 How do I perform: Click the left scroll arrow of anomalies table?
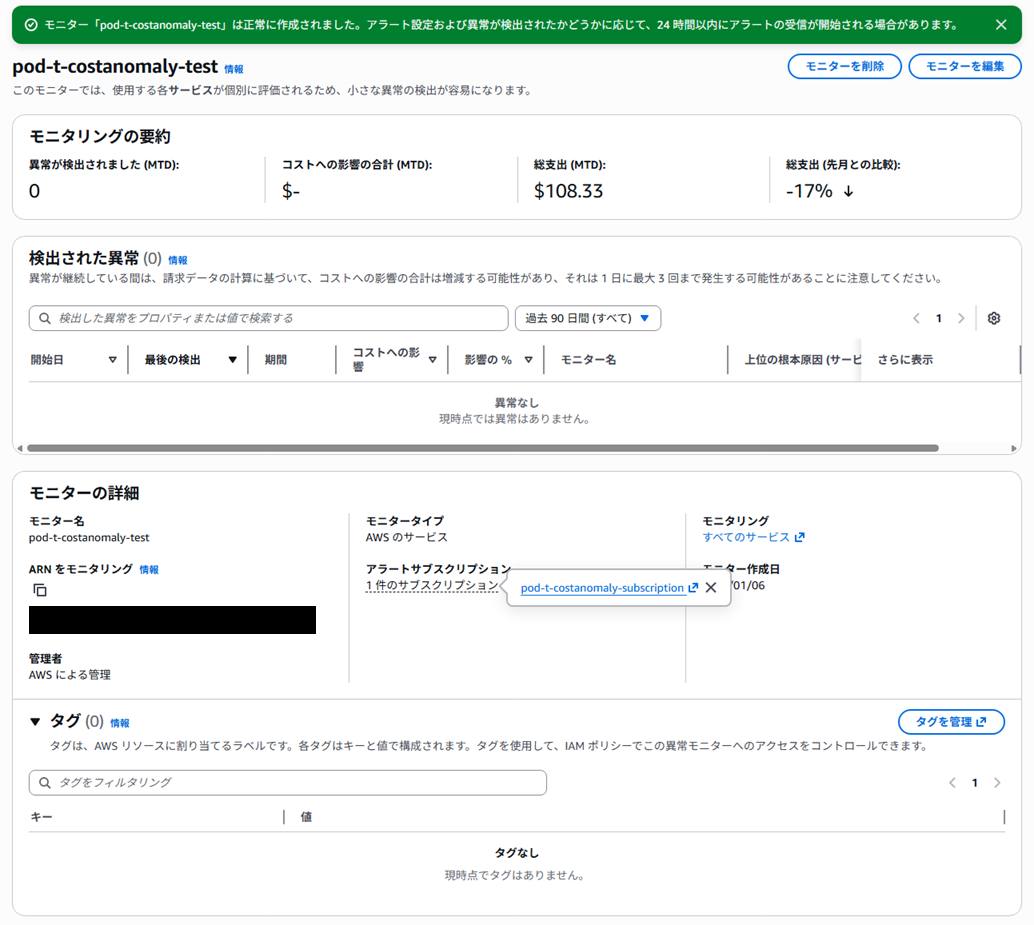coord(20,448)
